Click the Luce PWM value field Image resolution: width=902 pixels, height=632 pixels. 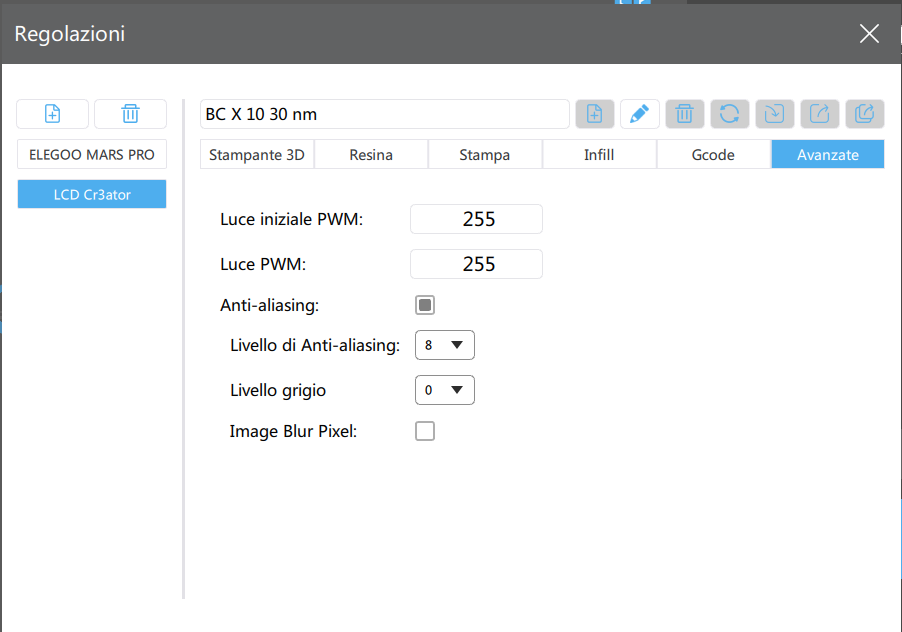click(x=476, y=264)
